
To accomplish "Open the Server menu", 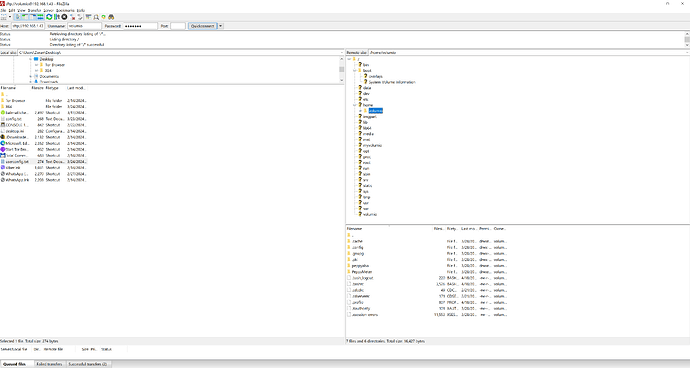I will (48, 10).
